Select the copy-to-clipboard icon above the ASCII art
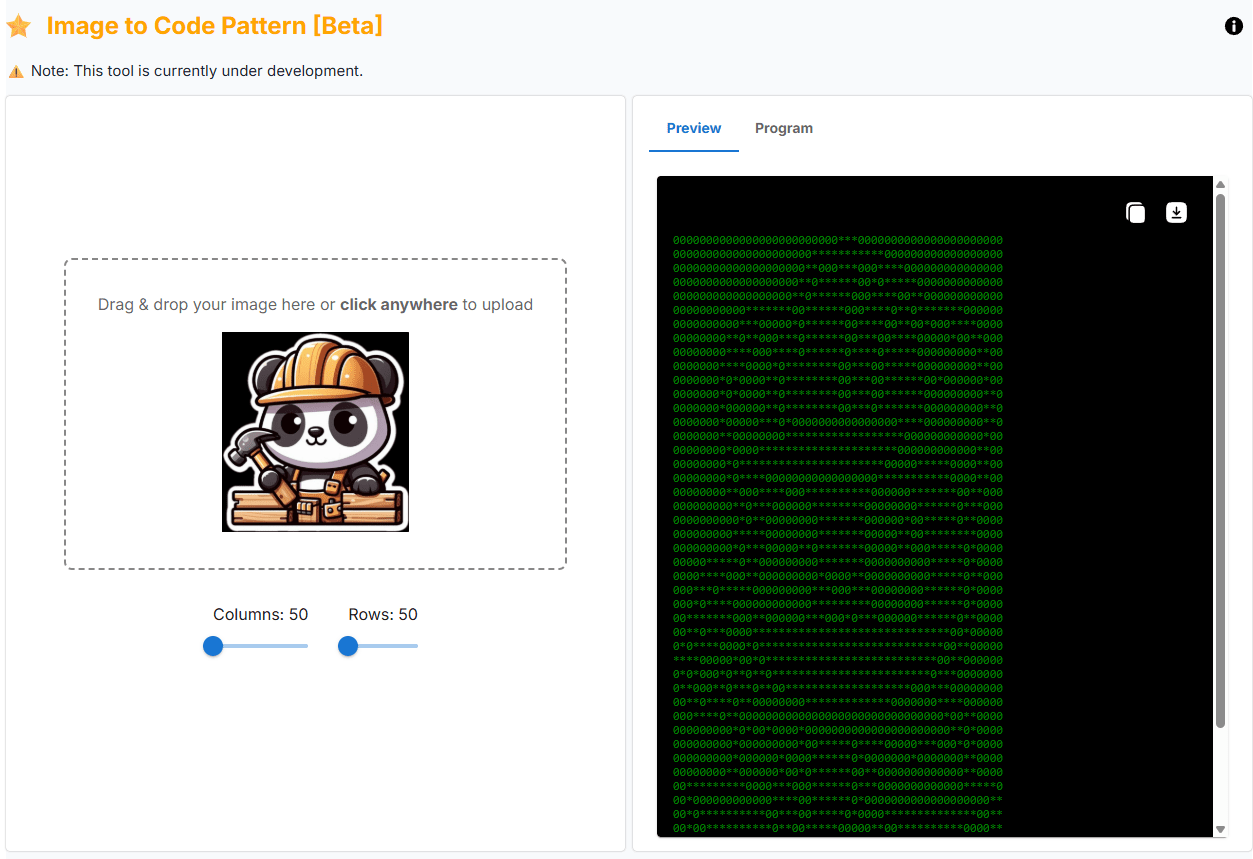Screen dimensions: 1253x859 pos(1135,212)
